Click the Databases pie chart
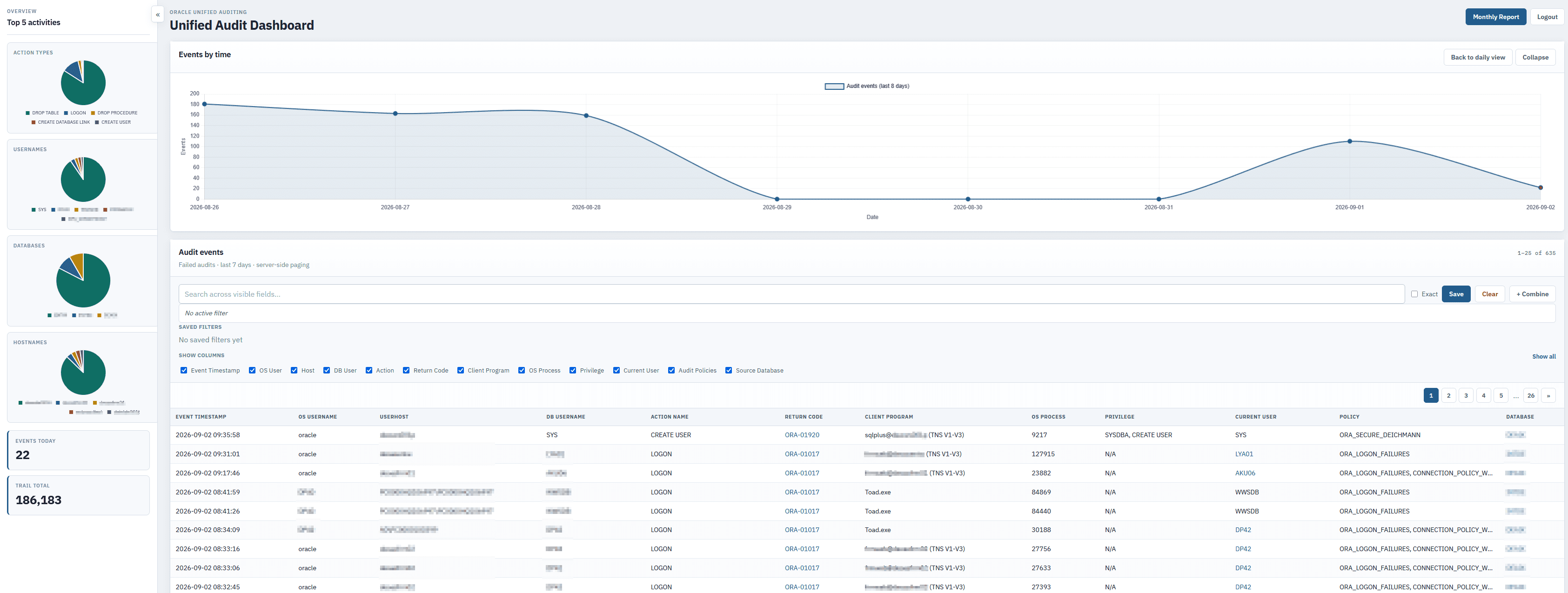Image resolution: width=1568 pixels, height=593 pixels. pos(83,280)
